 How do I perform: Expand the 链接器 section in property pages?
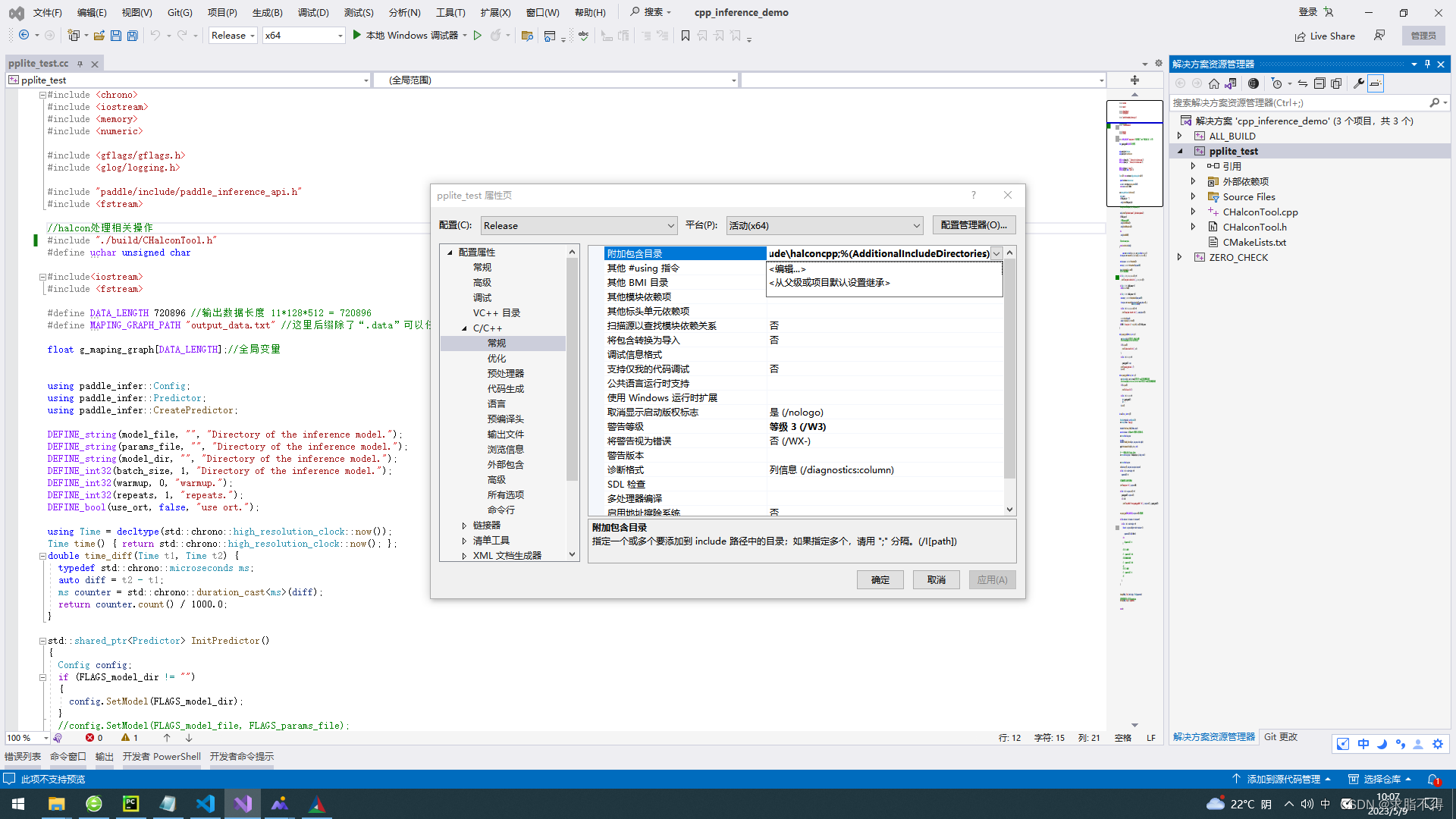click(x=465, y=525)
